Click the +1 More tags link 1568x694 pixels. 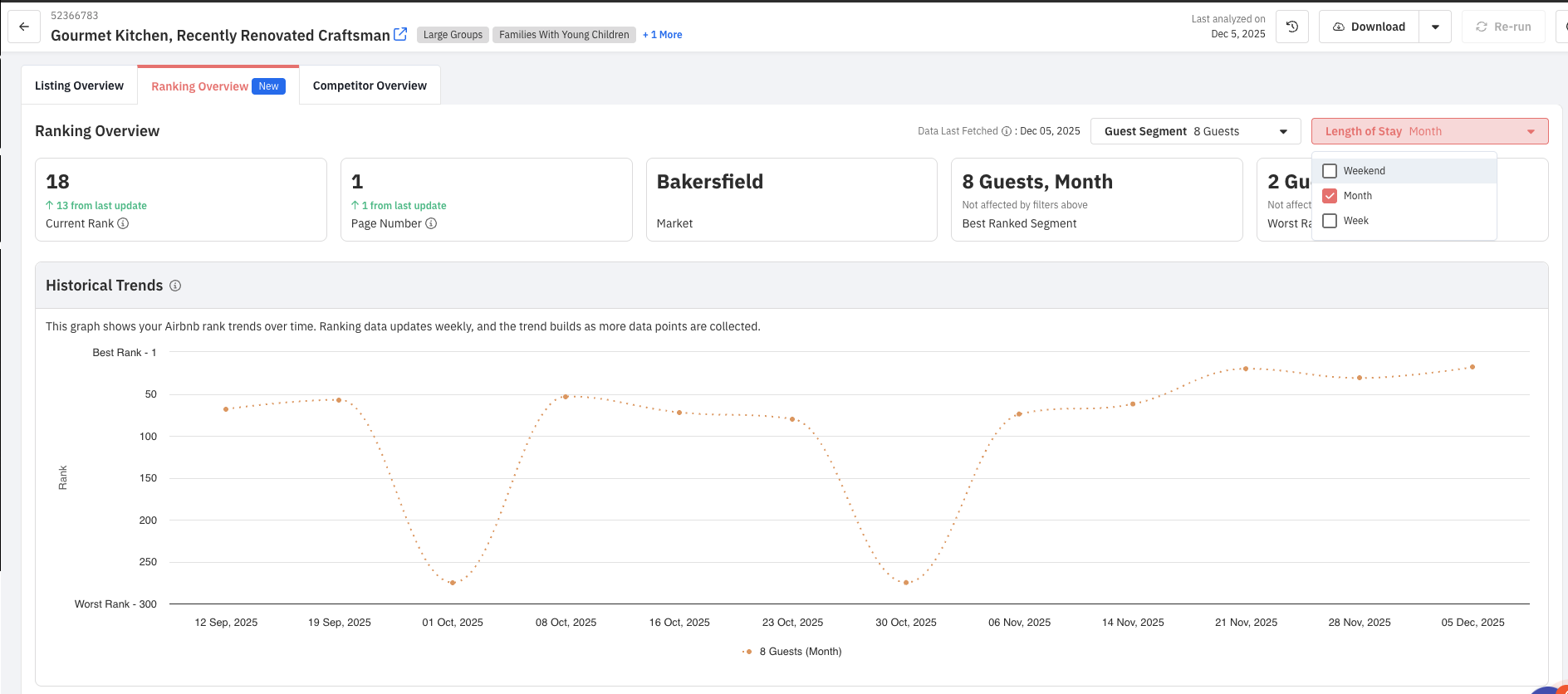click(662, 35)
